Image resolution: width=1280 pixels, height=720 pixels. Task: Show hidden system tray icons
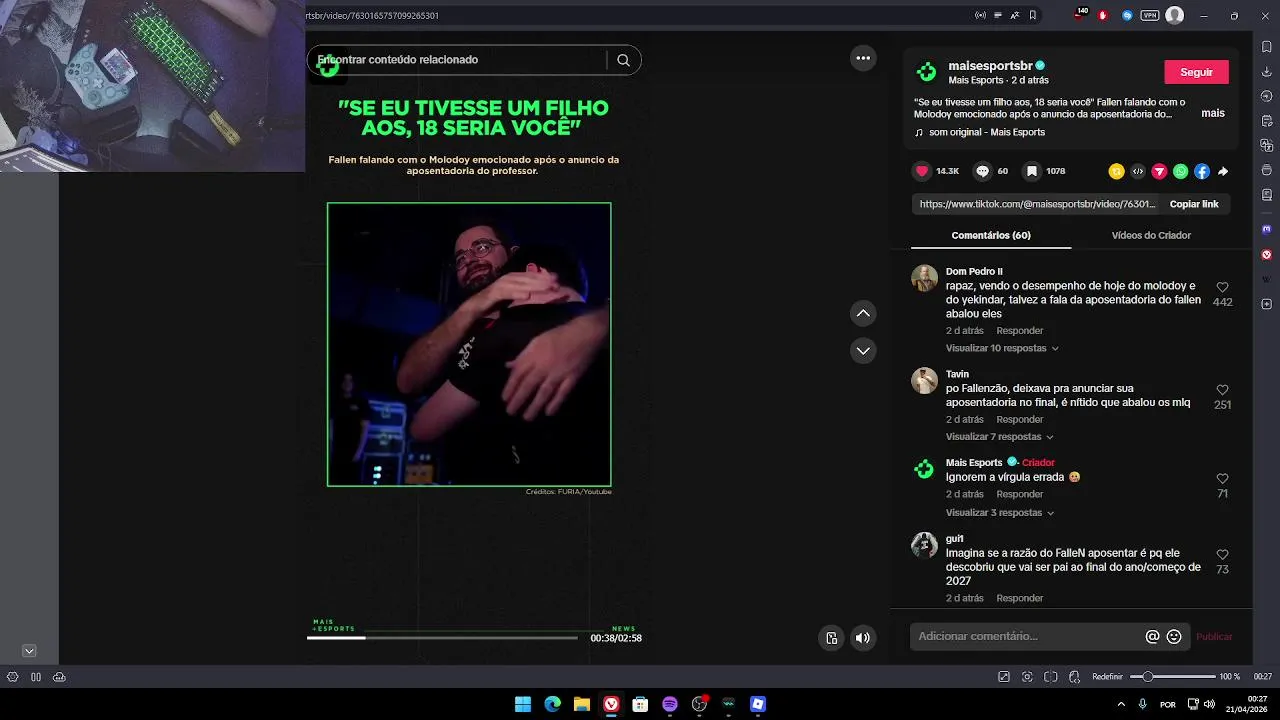point(1120,704)
